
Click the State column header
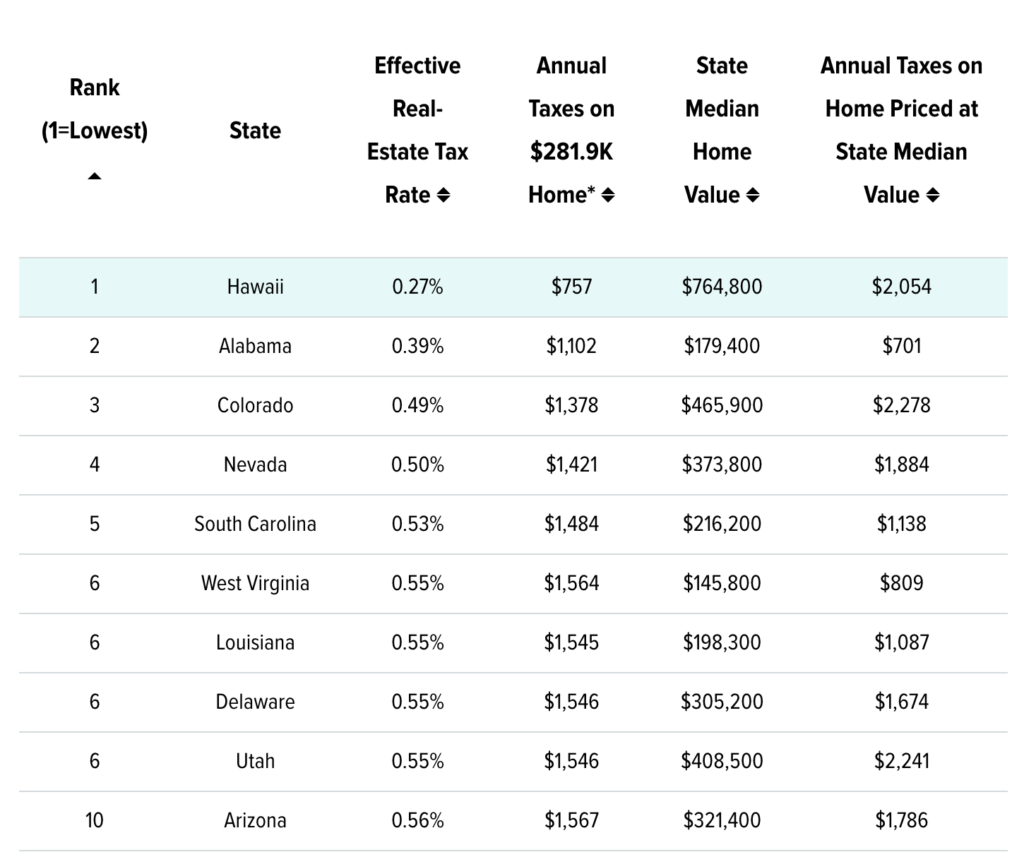[x=255, y=131]
